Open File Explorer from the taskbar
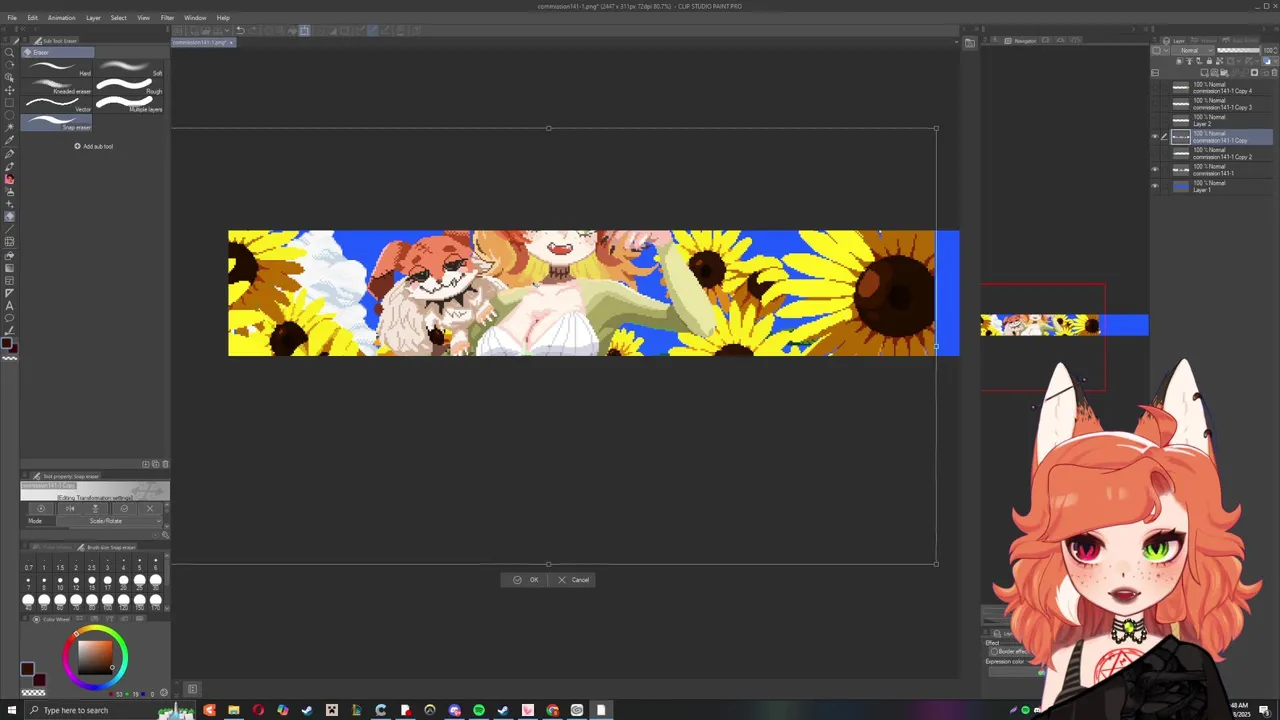The image size is (1280, 720). pyautogui.click(x=233, y=710)
